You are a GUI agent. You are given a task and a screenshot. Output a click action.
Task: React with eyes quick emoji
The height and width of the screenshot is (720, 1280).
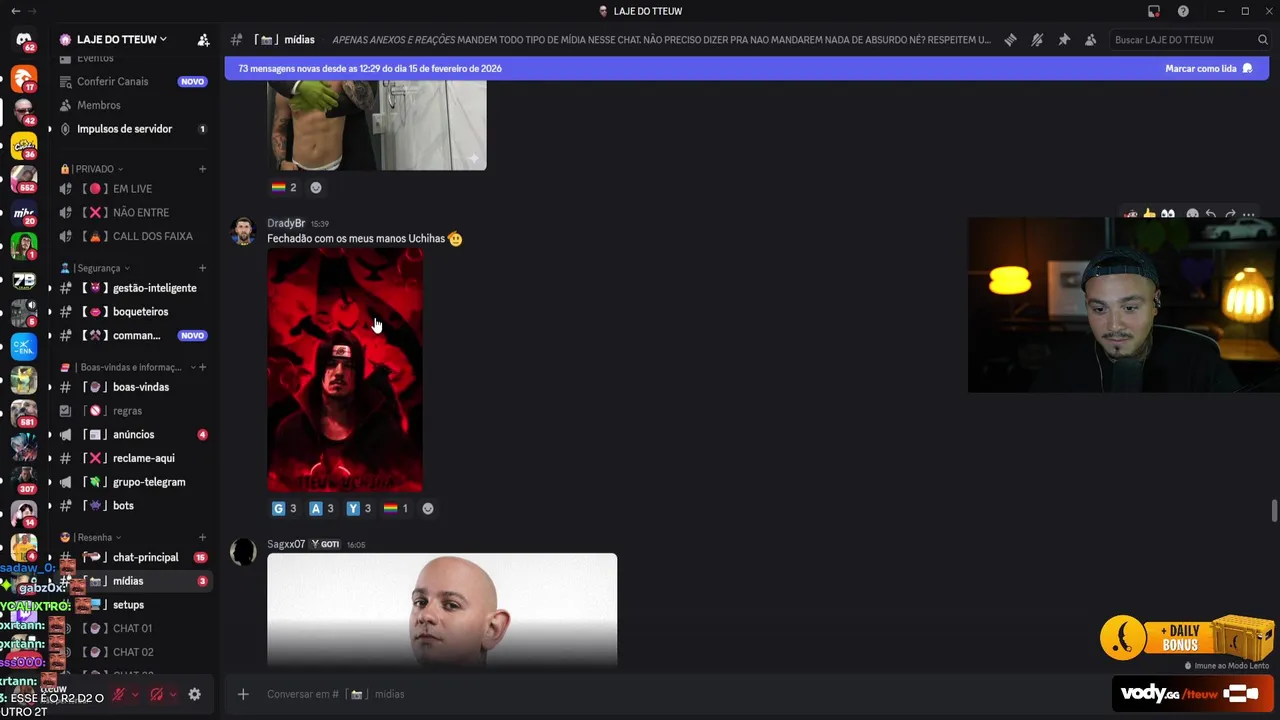(x=1168, y=215)
